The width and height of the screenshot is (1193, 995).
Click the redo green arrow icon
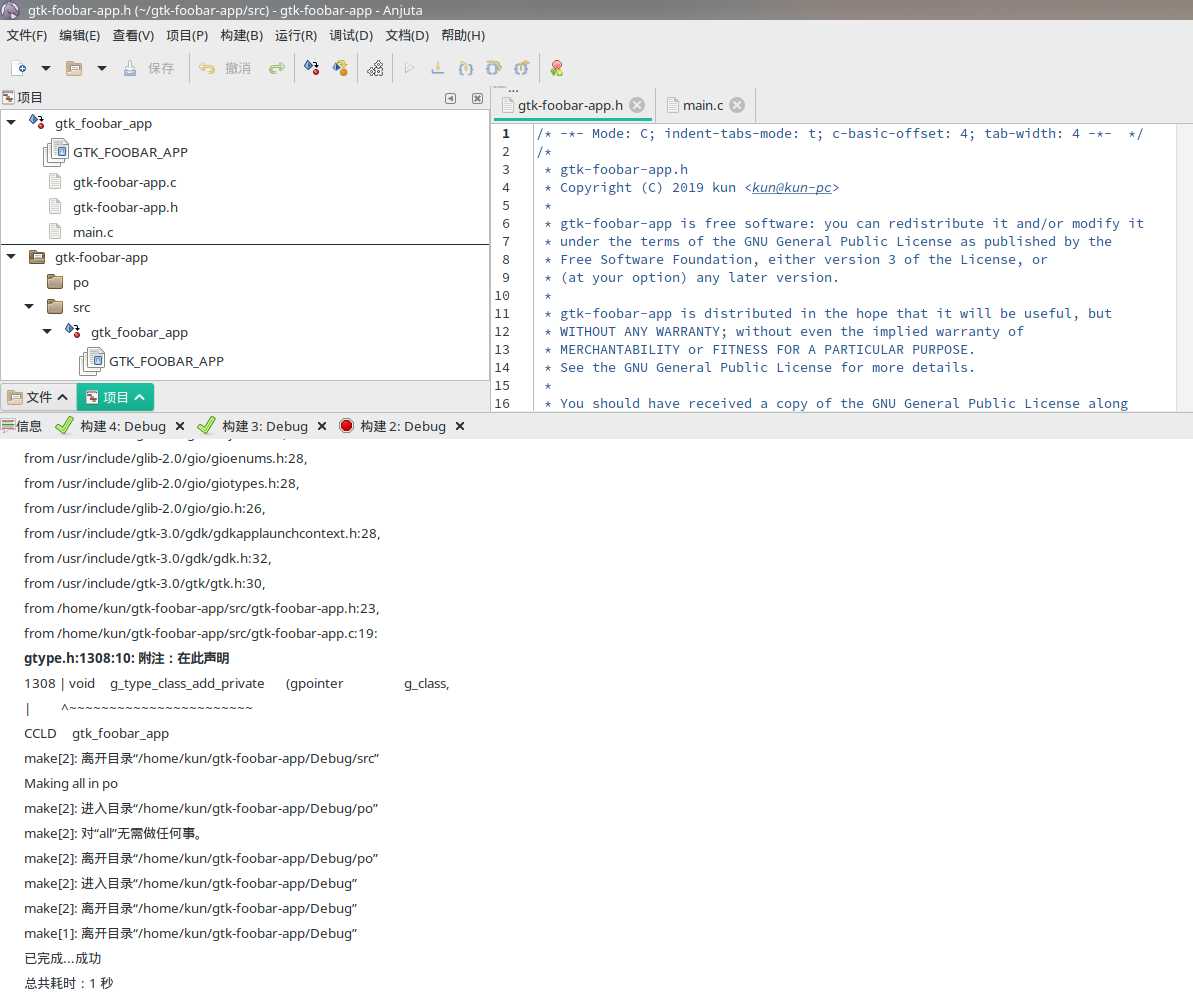[276, 68]
